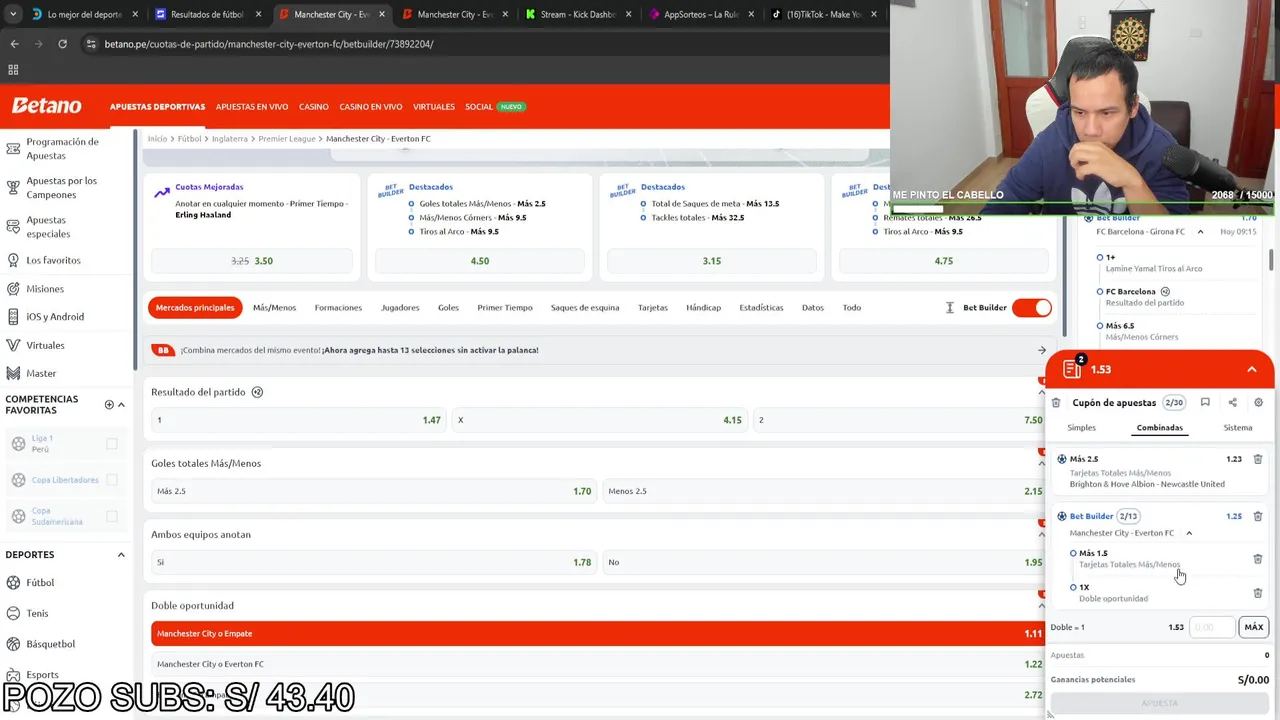
Task: Collapse the Resultado del partido market
Action: (1041, 392)
